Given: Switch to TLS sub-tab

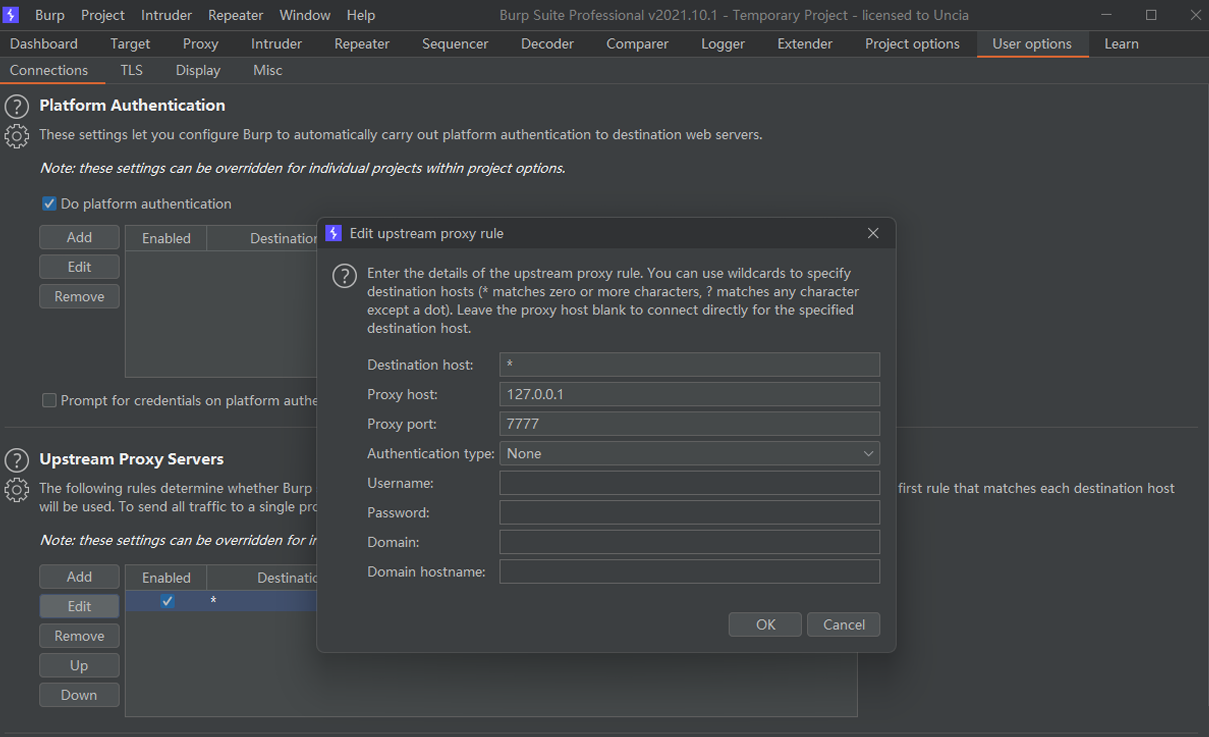Looking at the screenshot, I should tap(131, 71).
